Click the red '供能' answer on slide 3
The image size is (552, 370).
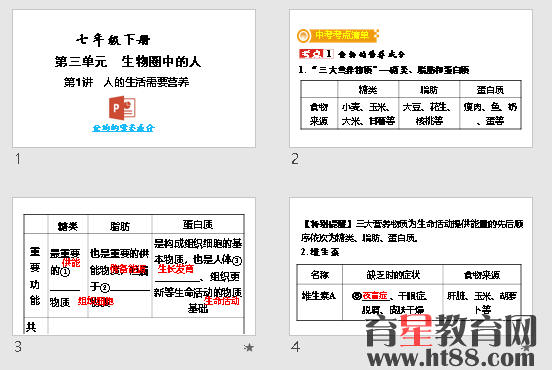click(71, 263)
